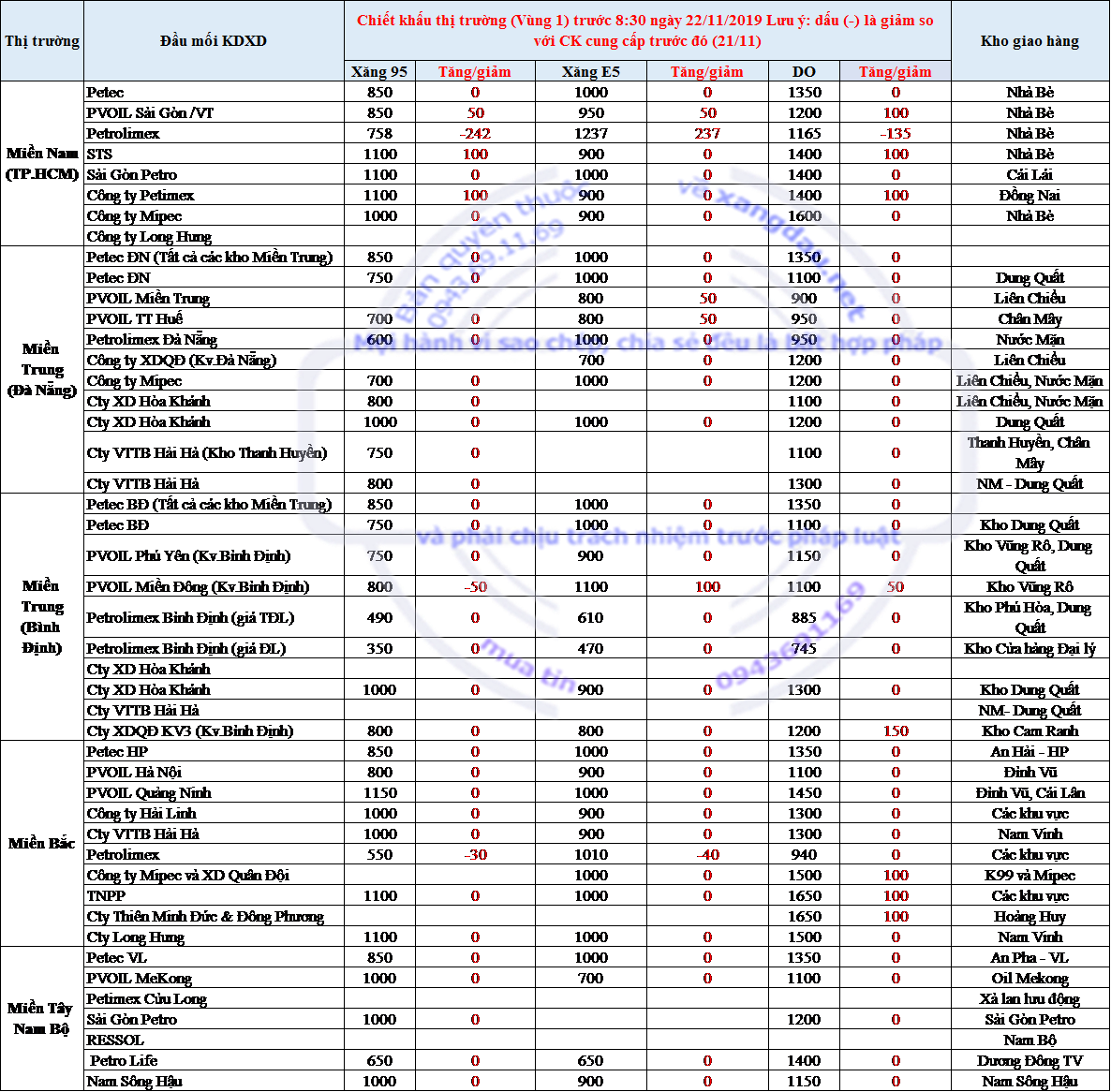Click the 'Nước Mặn' warehouse cell
The image size is (1111, 1092).
point(1030,339)
